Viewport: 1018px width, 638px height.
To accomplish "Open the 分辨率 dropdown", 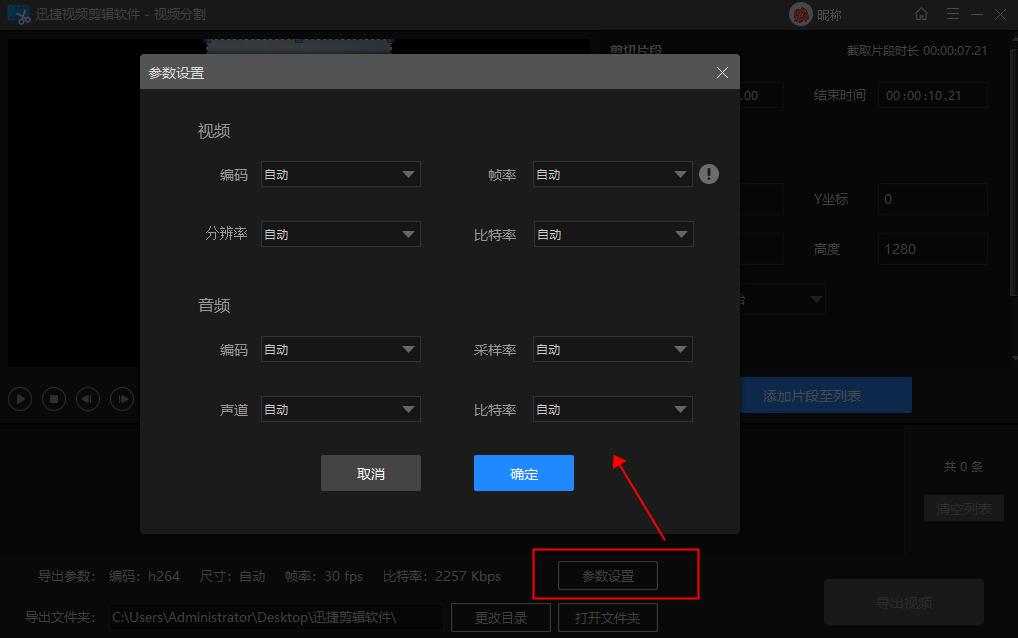I will [340, 233].
